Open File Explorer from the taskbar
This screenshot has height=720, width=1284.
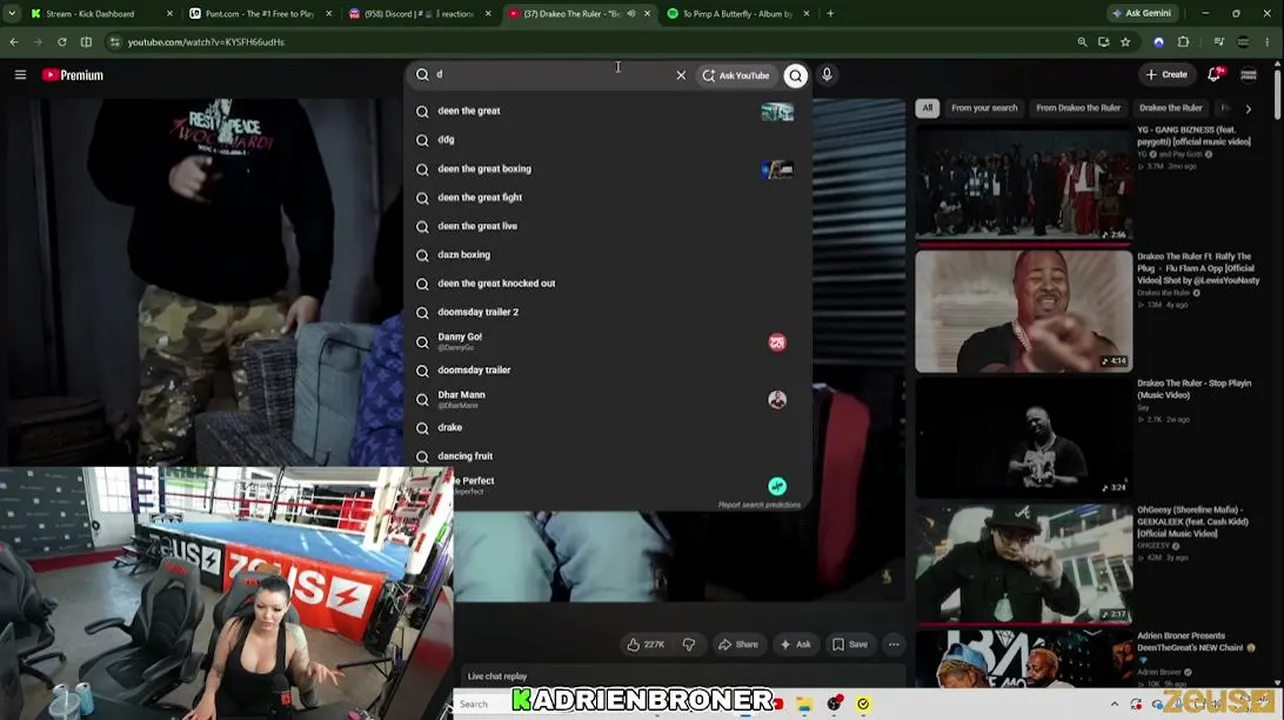tap(804, 704)
